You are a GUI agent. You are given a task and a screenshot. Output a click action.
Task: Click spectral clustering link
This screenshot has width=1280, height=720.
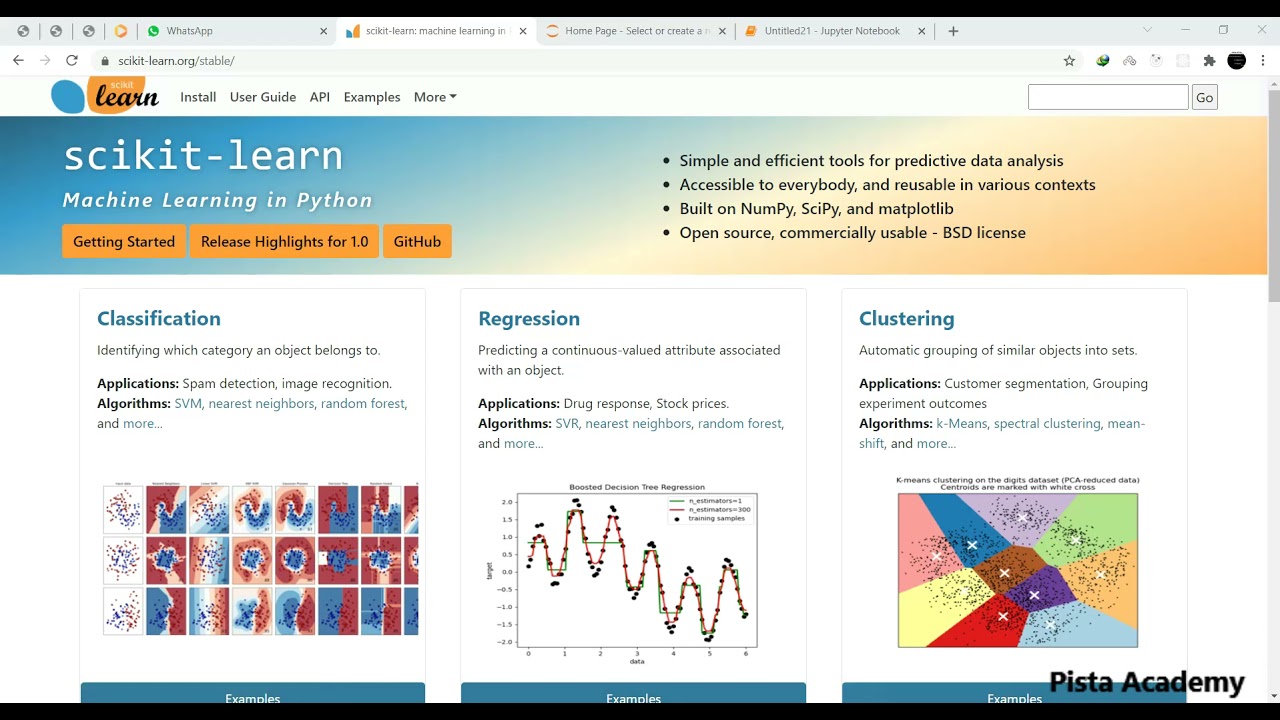pyautogui.click(x=1047, y=423)
